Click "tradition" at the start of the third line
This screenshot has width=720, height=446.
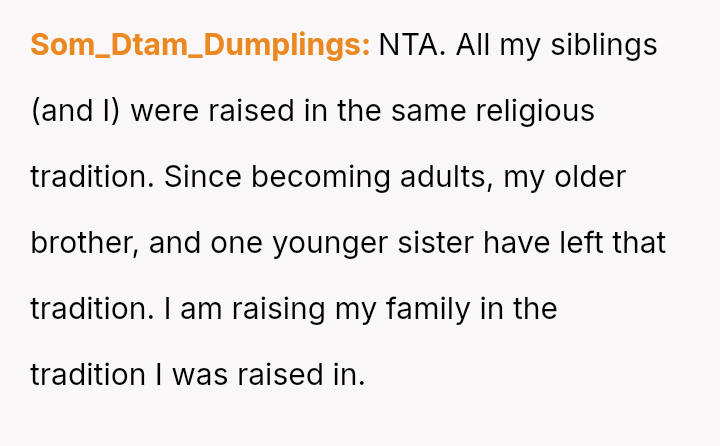[90, 177]
